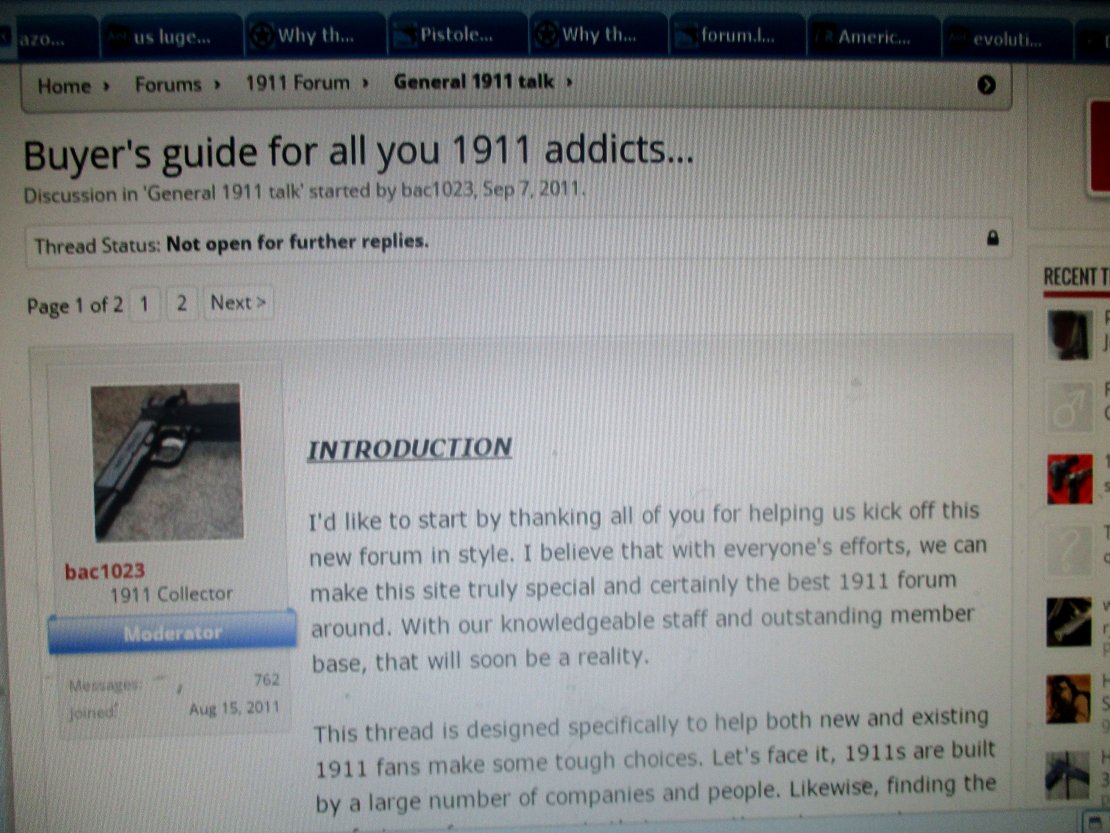Open the male-symbol default avatar in sidebar
1110x833 pixels.
tap(1069, 408)
